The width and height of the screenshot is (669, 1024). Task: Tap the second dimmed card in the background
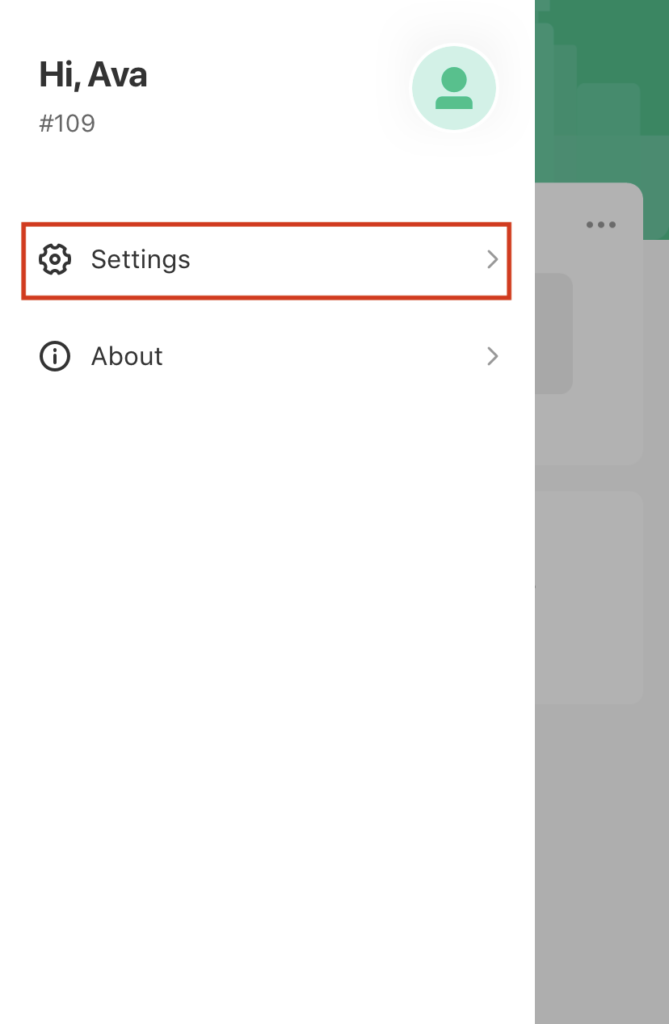[589, 597]
